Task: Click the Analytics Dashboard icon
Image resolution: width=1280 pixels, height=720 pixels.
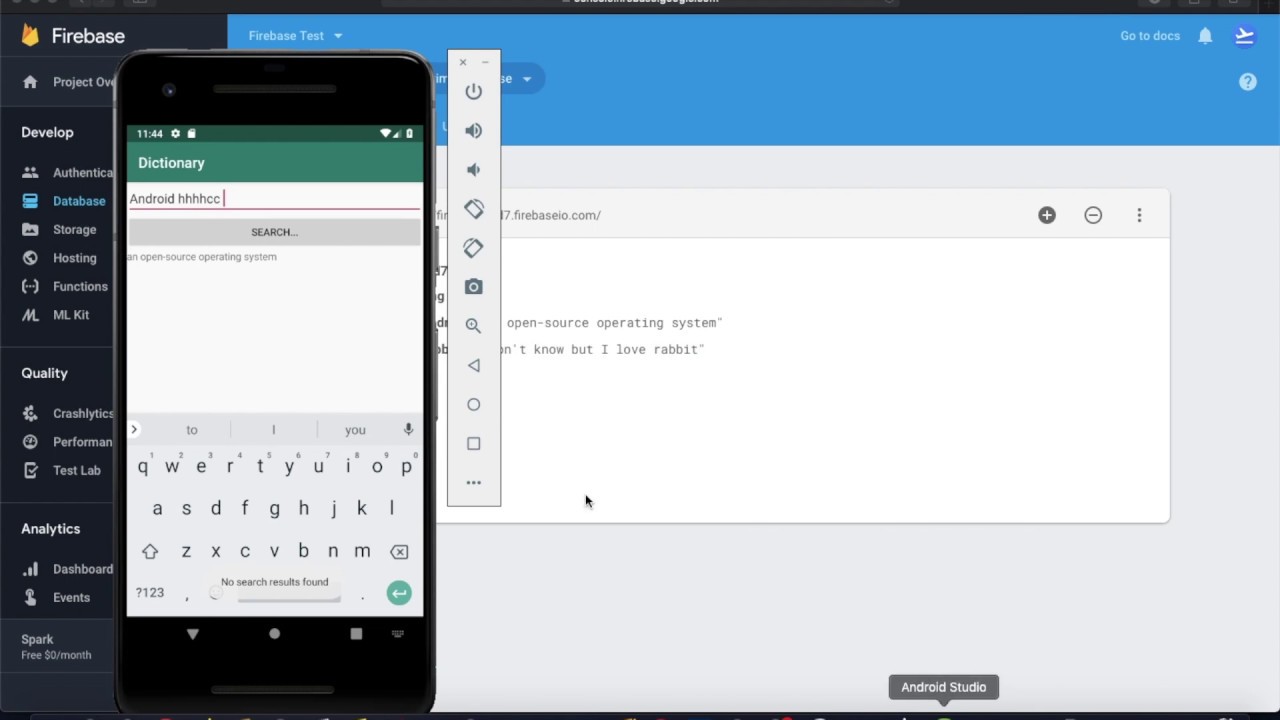Action: (31, 569)
